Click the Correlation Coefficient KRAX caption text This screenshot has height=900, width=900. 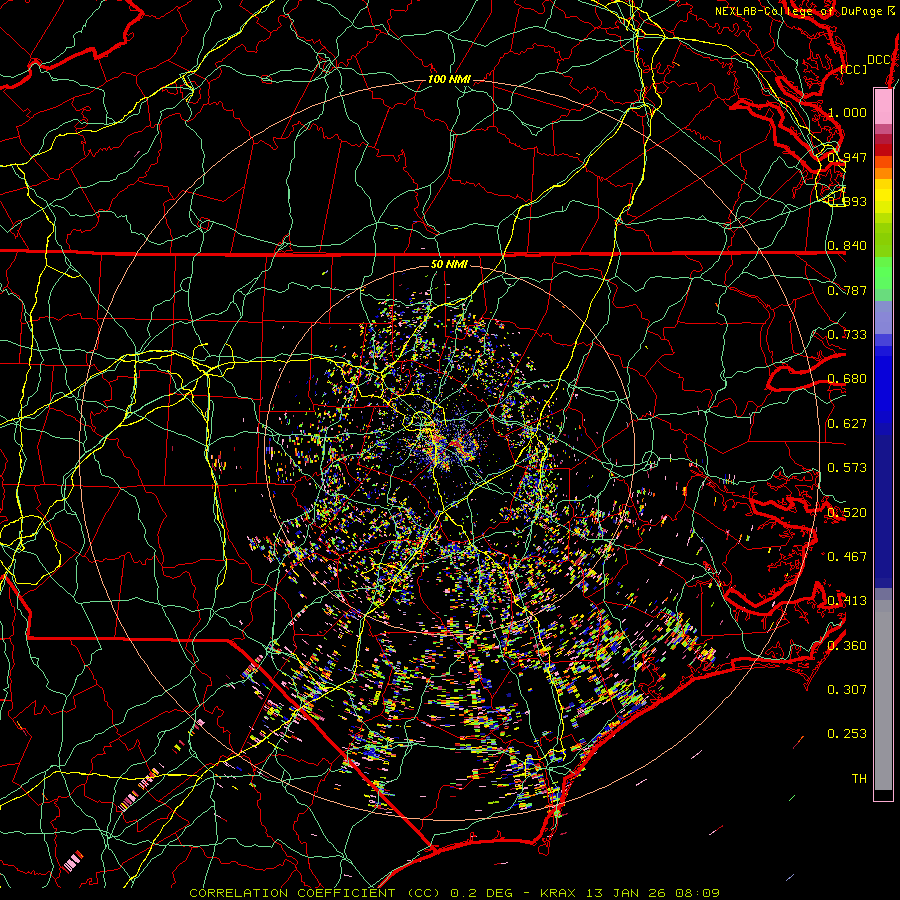pyautogui.click(x=454, y=893)
